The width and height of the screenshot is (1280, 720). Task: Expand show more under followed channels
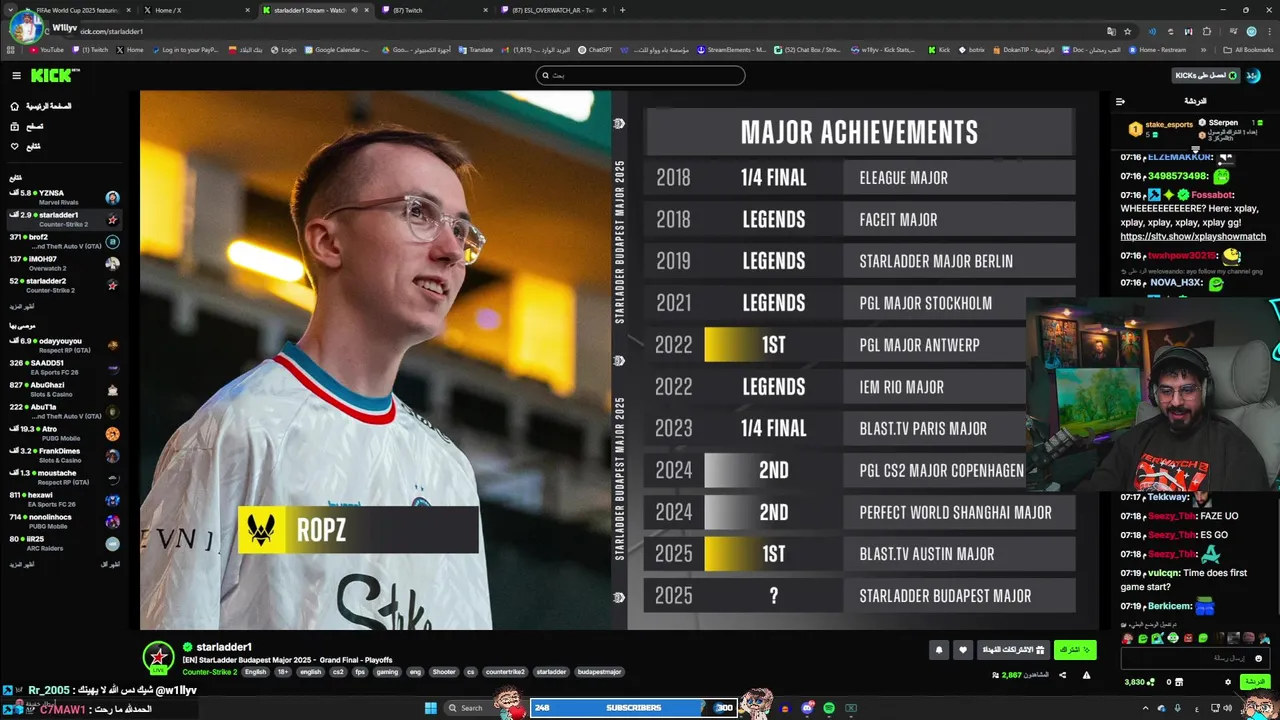click(x=21, y=306)
